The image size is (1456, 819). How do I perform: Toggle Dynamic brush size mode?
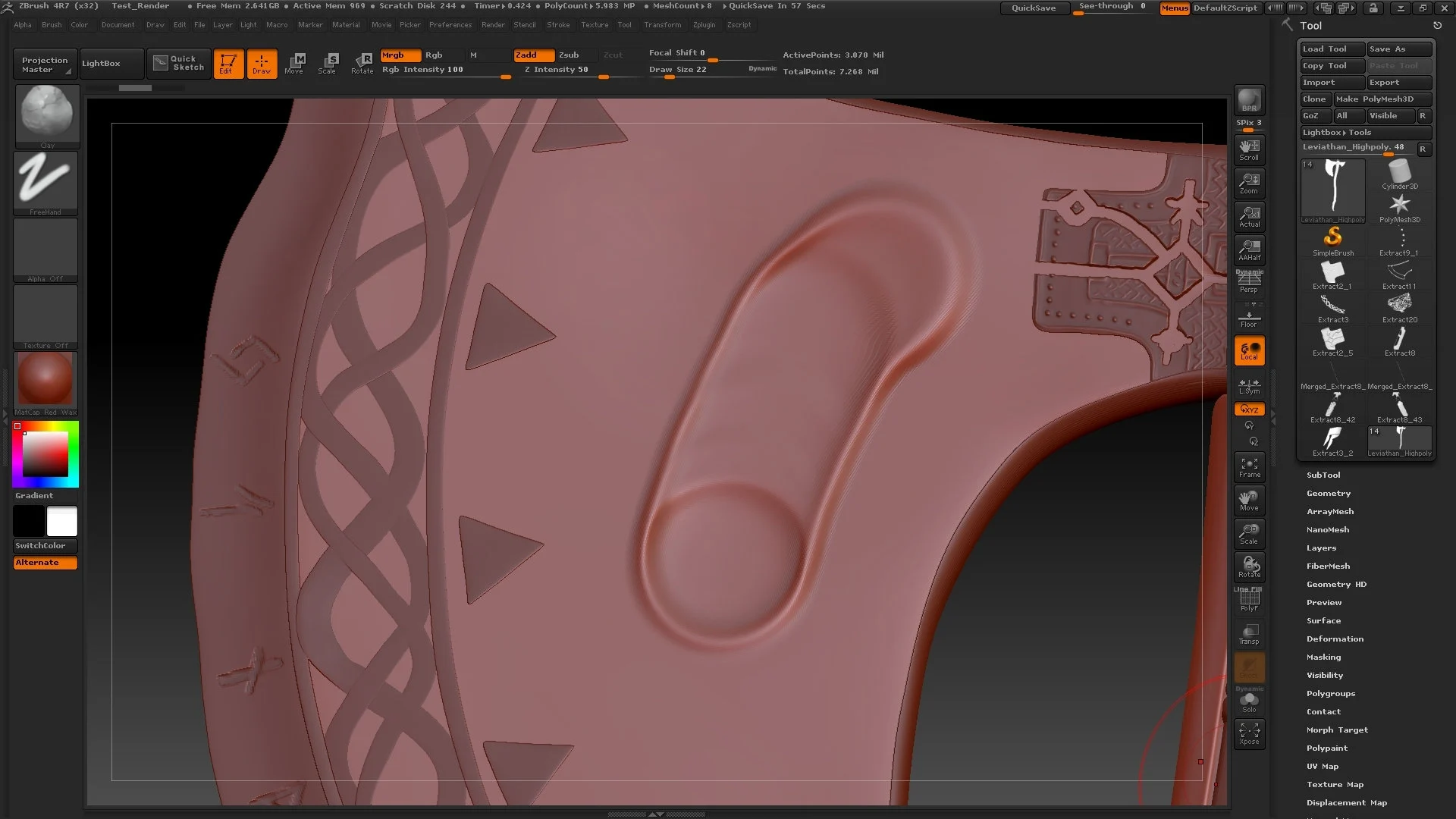coord(762,68)
